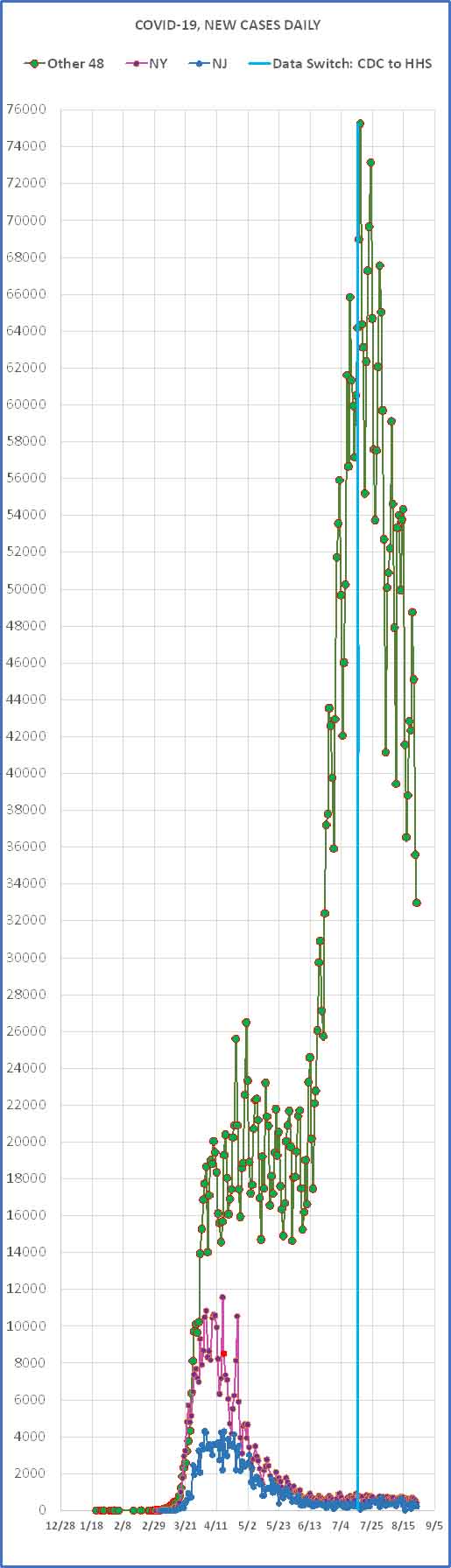Click the Data Switch: CDC to HHS legend text
This screenshot has width=451, height=1568.
point(352,64)
